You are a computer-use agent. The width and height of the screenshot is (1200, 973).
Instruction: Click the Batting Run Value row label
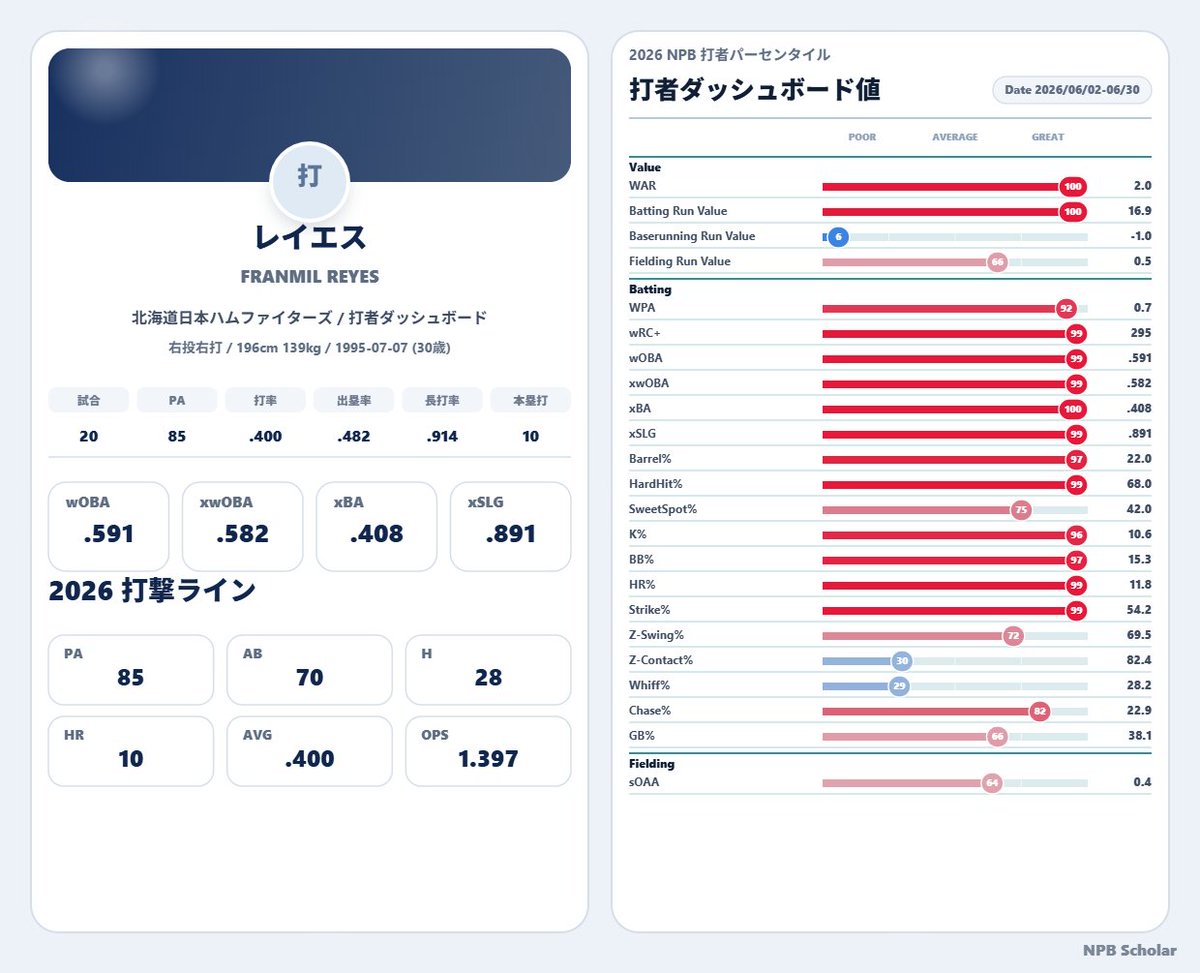click(x=678, y=211)
